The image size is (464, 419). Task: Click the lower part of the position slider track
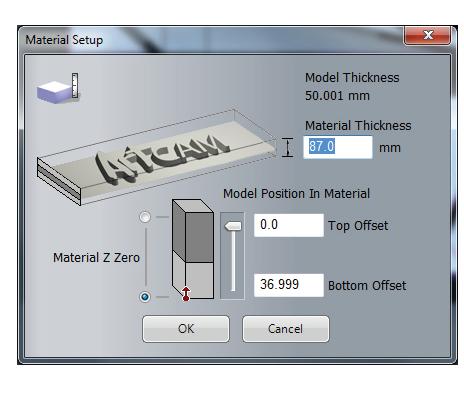pos(233,273)
